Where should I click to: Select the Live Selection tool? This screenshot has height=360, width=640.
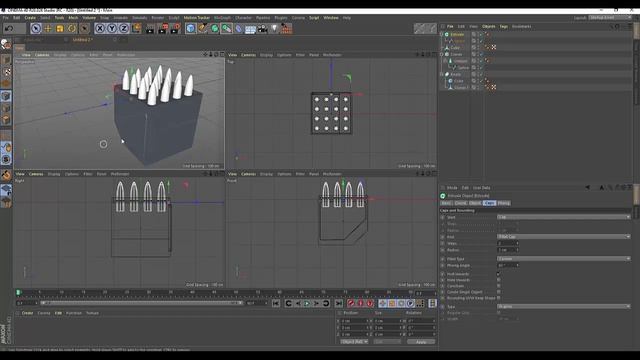[x=36, y=28]
